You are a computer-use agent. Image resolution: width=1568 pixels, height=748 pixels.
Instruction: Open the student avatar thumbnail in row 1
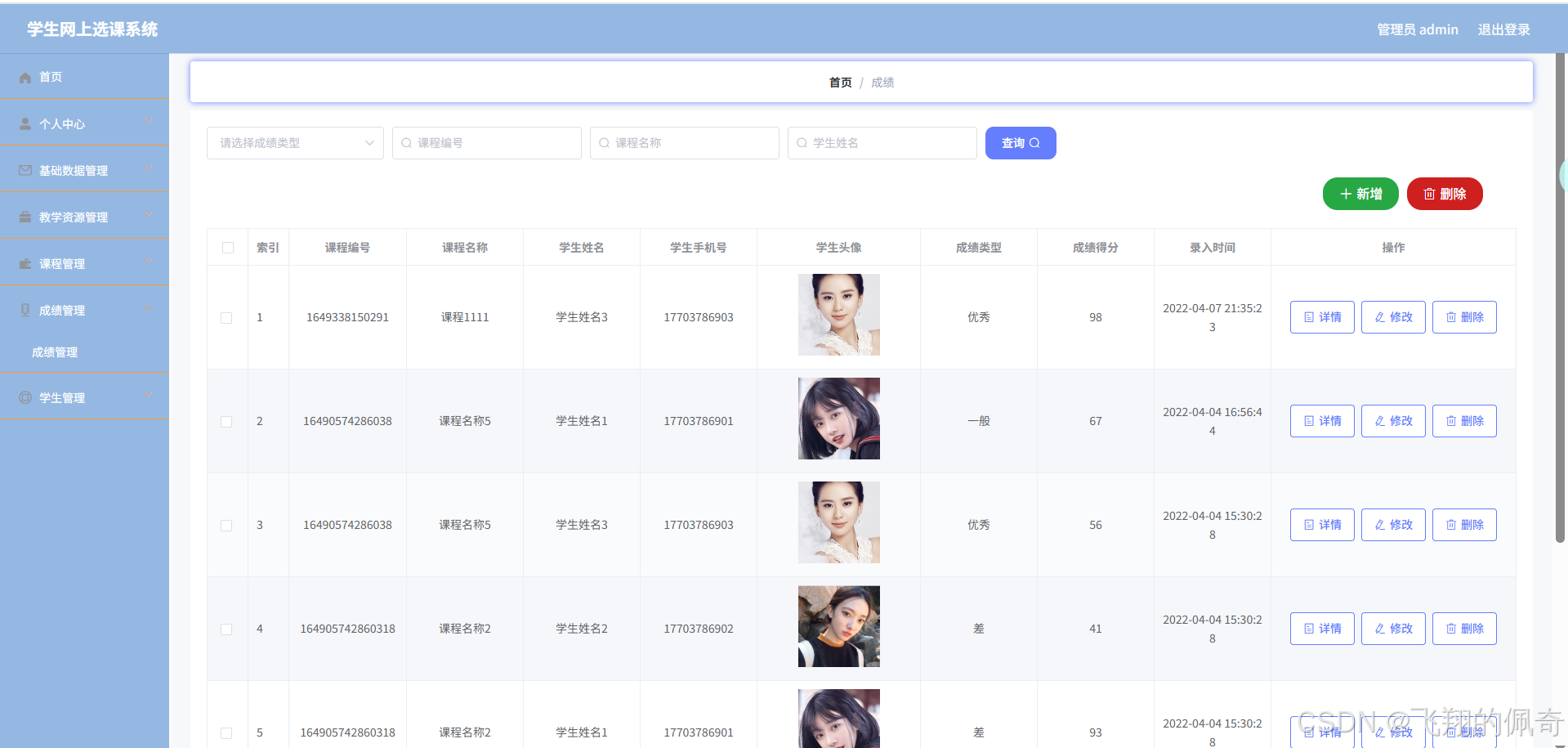839,315
